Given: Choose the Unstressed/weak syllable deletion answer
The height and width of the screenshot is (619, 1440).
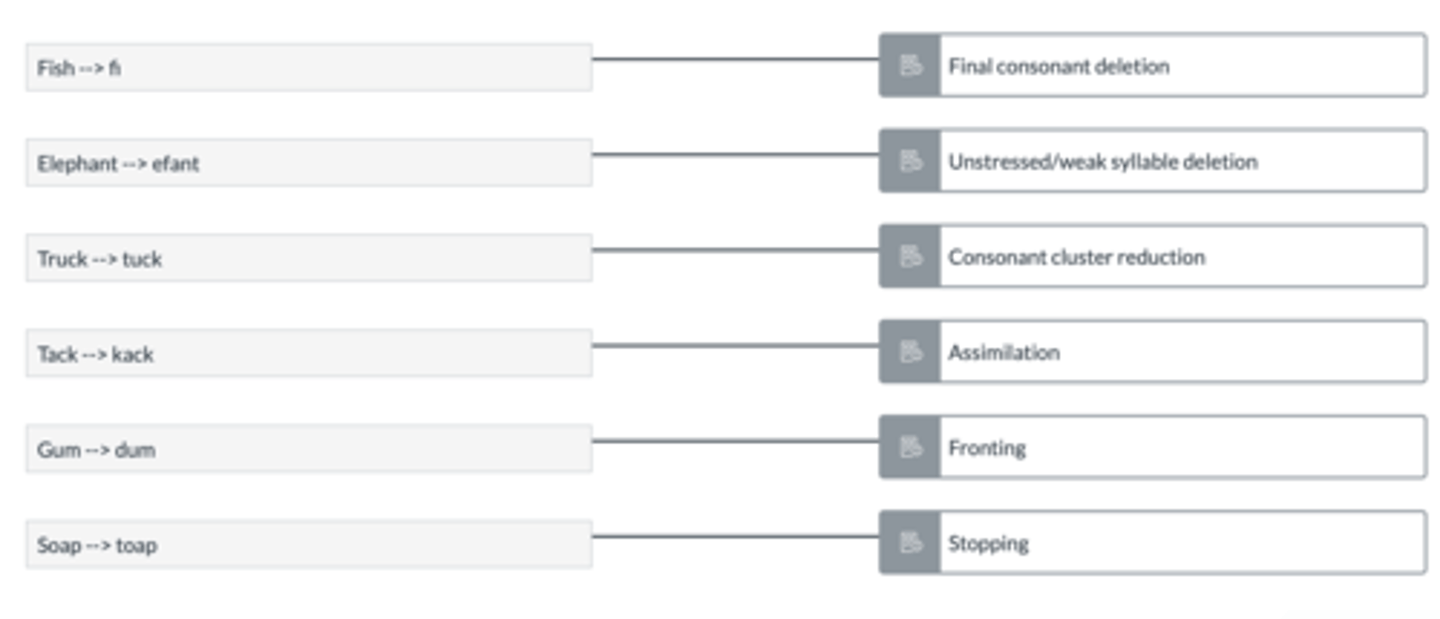Looking at the screenshot, I should [1153, 161].
